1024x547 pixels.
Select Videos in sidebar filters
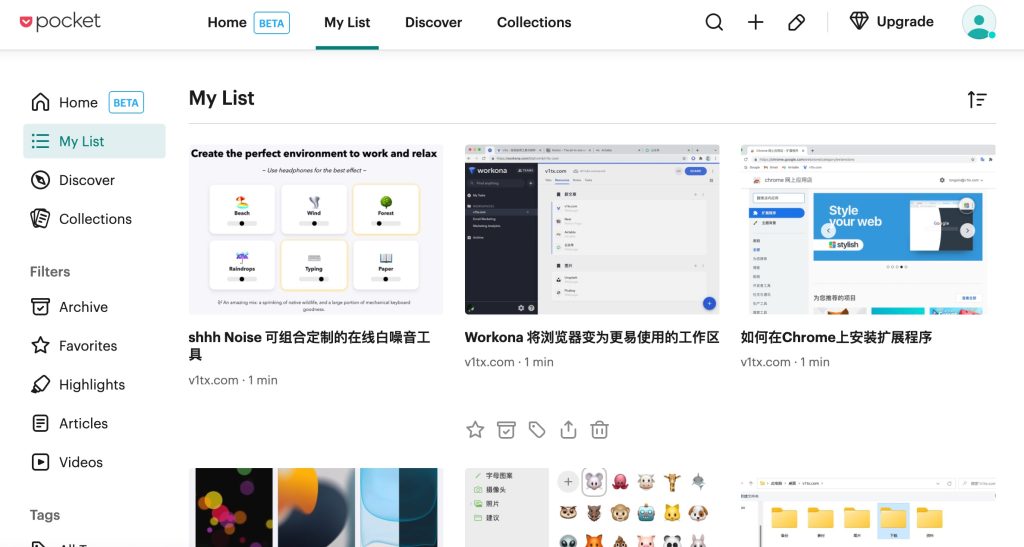click(81, 462)
